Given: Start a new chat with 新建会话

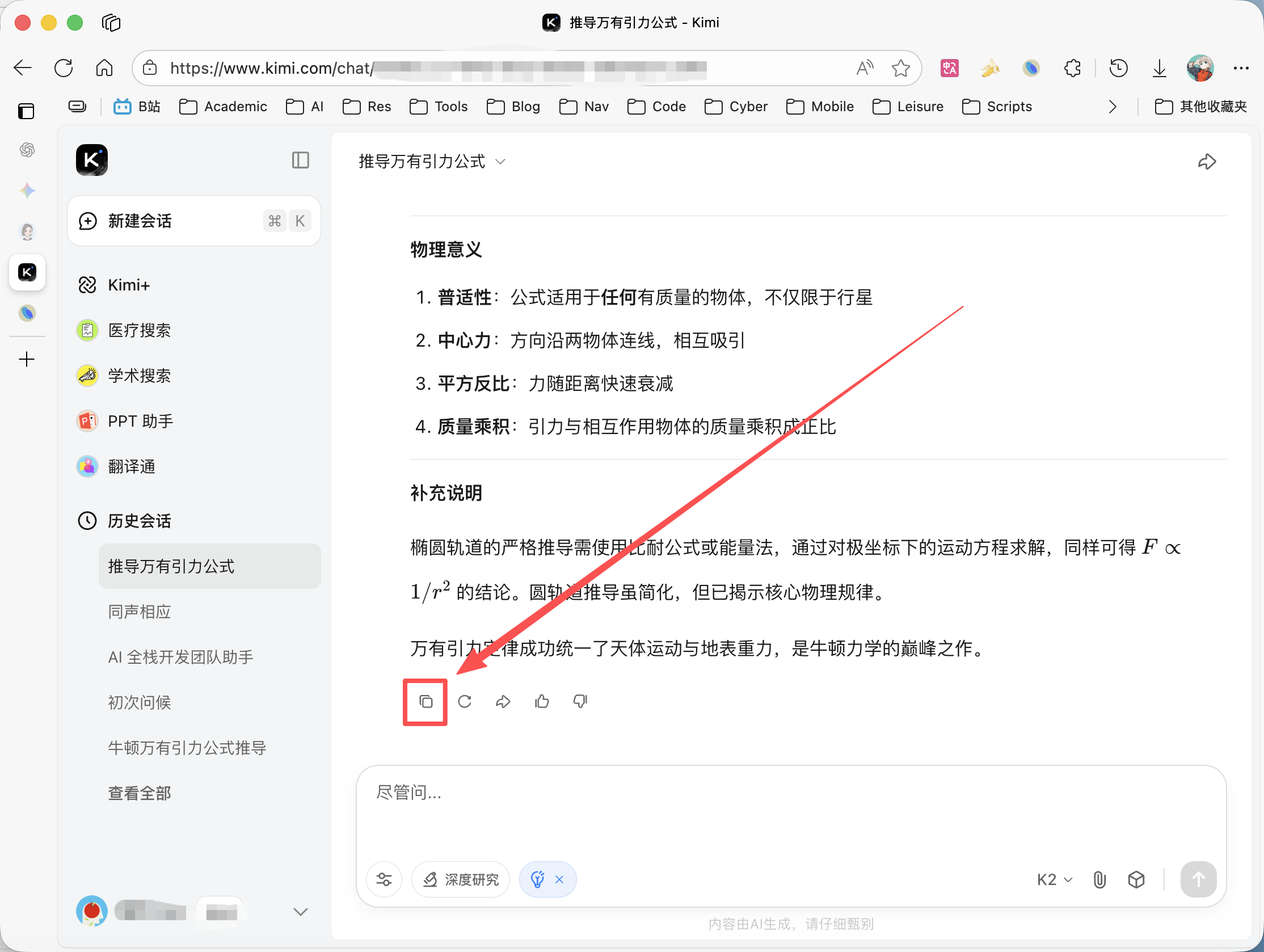Looking at the screenshot, I should 140,221.
